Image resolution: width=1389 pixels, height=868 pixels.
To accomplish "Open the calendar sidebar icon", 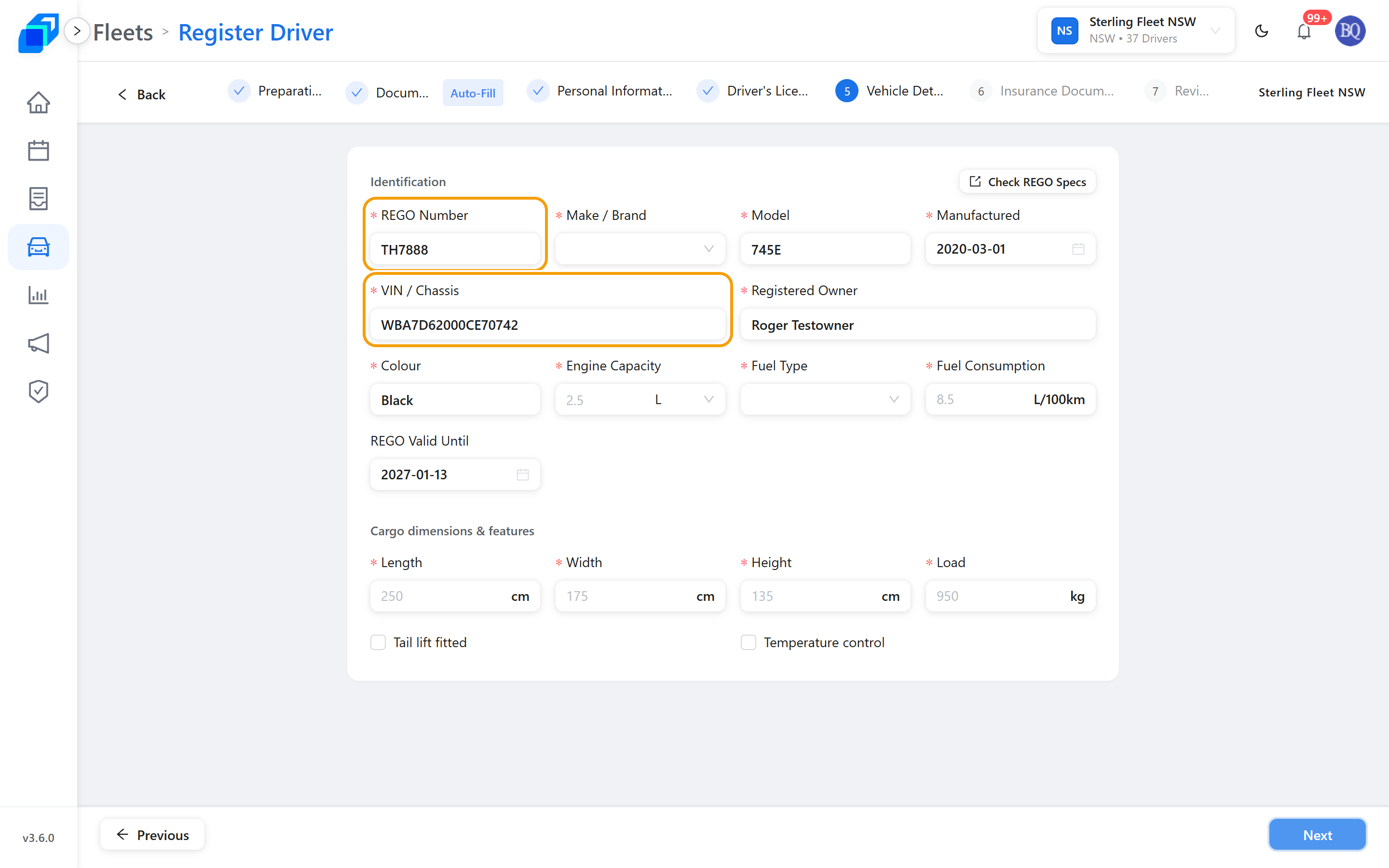I will pyautogui.click(x=39, y=150).
